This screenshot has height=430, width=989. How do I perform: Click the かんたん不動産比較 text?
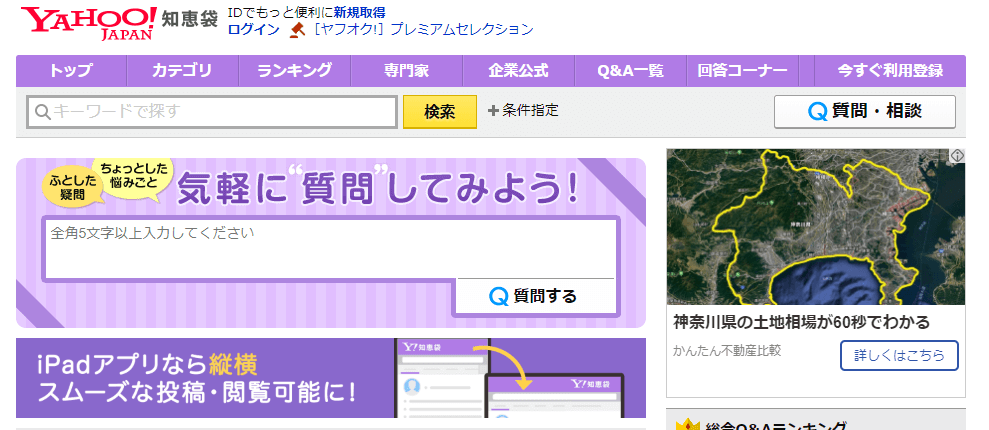tap(727, 351)
